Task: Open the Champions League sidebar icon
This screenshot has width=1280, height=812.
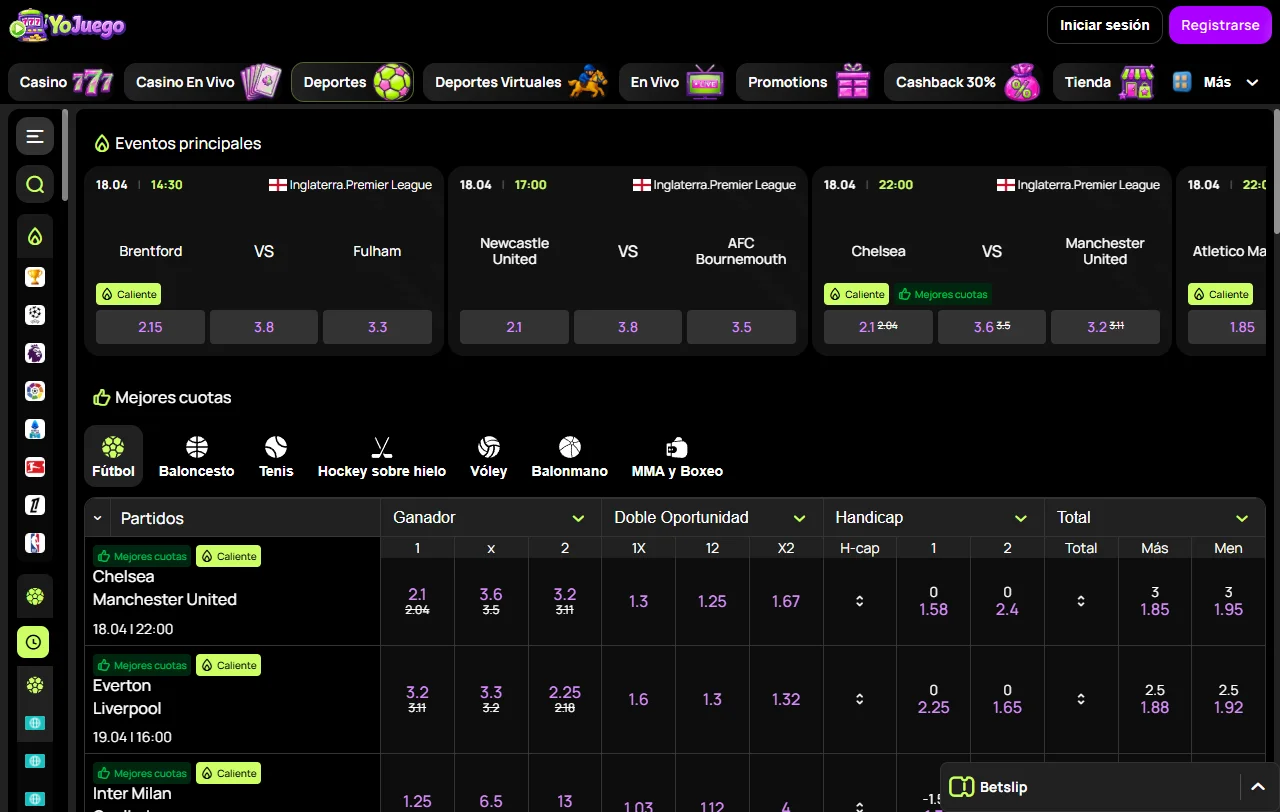Action: click(35, 315)
